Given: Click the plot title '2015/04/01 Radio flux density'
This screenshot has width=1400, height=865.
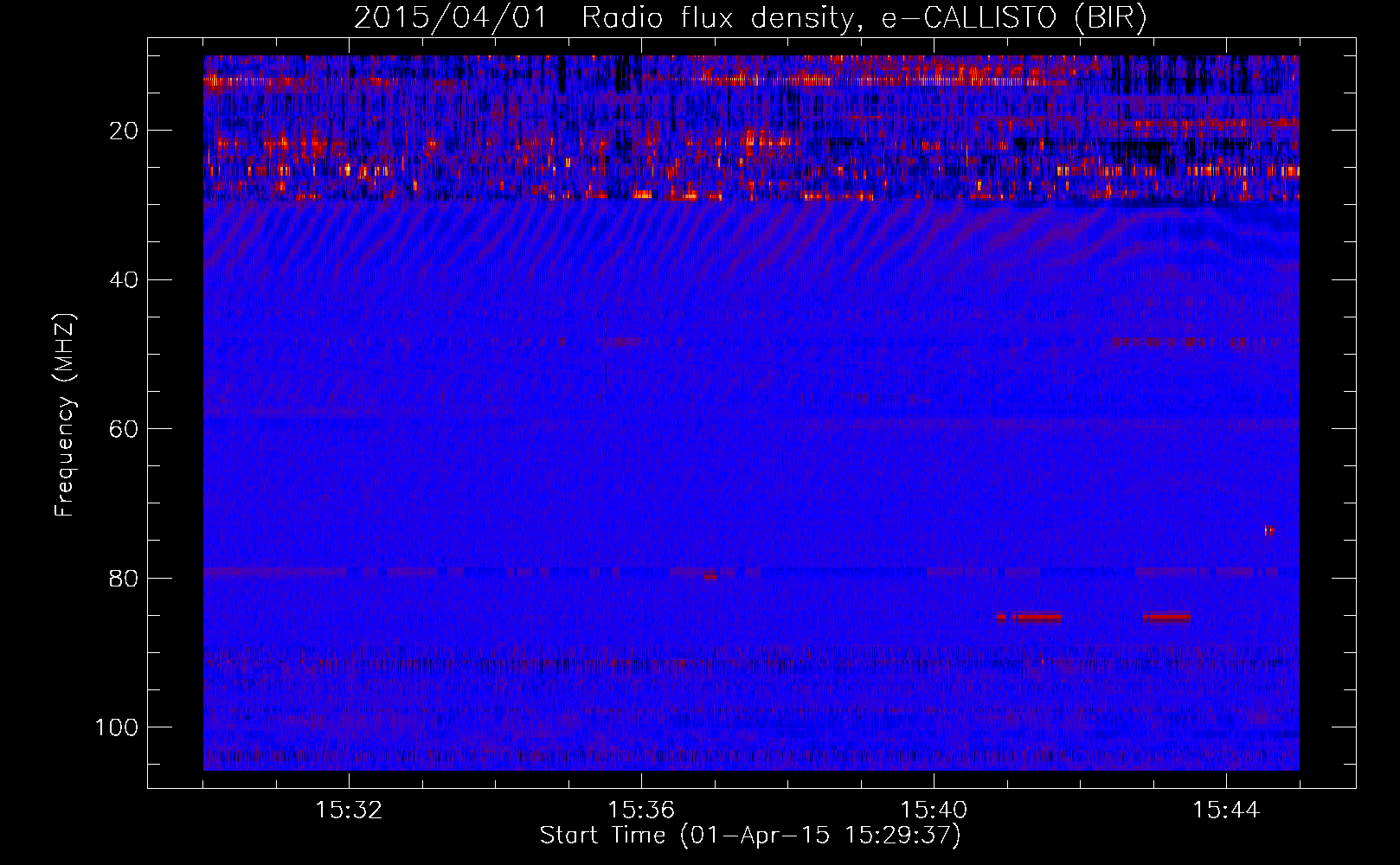Looking at the screenshot, I should 750,18.
